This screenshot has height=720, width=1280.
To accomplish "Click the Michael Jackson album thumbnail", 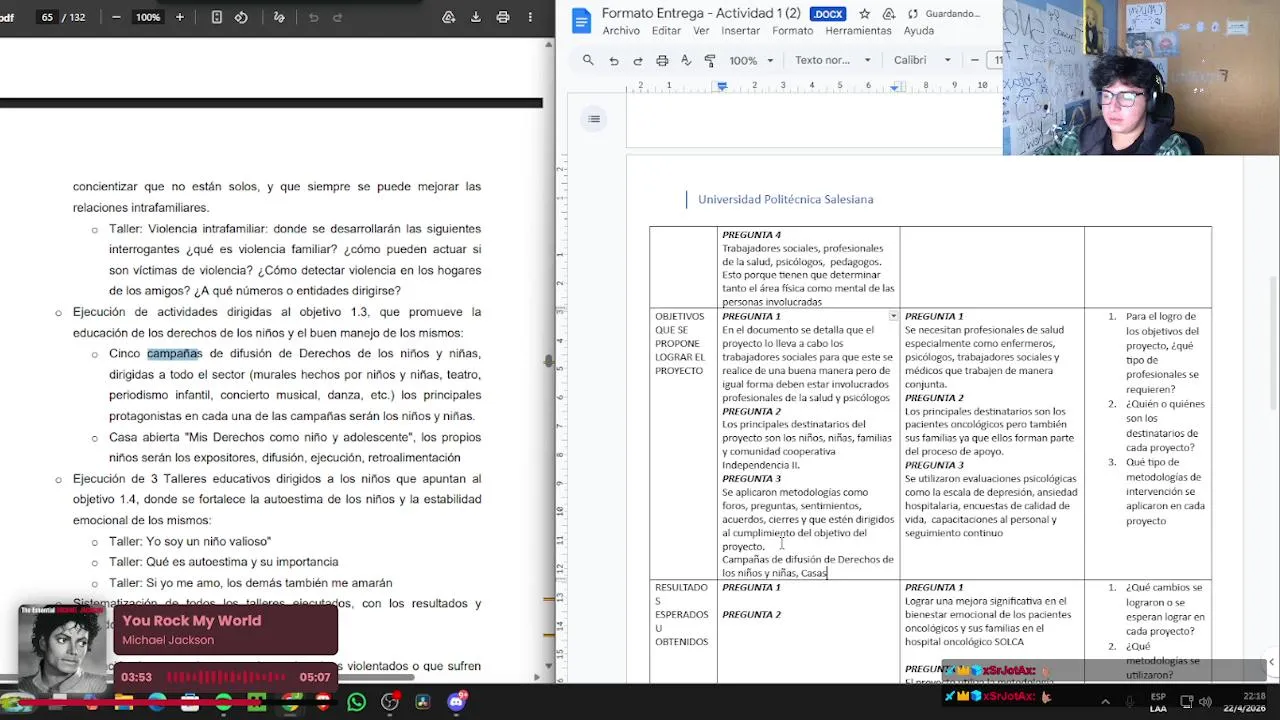I will coord(62,648).
